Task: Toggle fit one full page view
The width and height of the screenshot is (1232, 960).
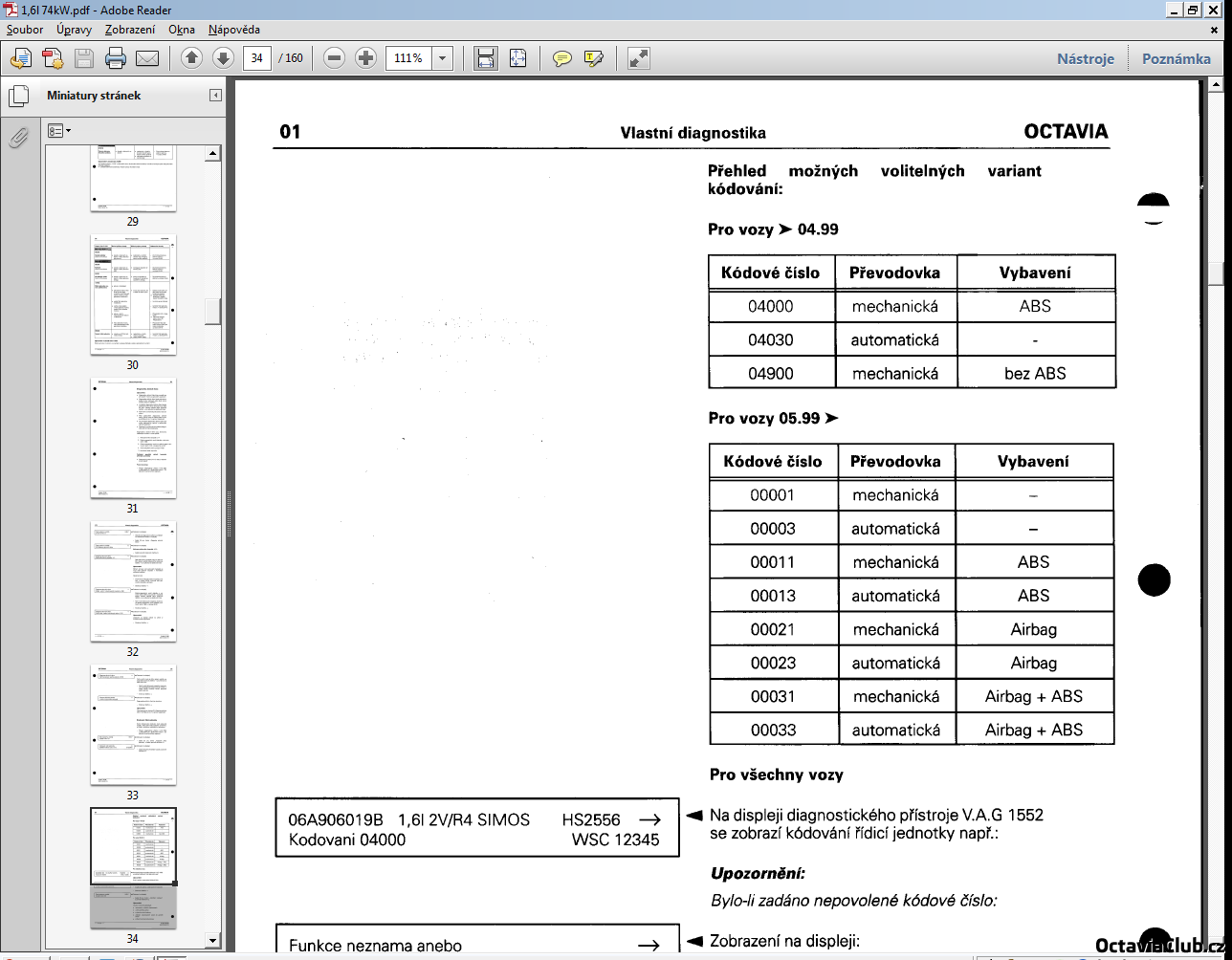Action: tap(517, 58)
